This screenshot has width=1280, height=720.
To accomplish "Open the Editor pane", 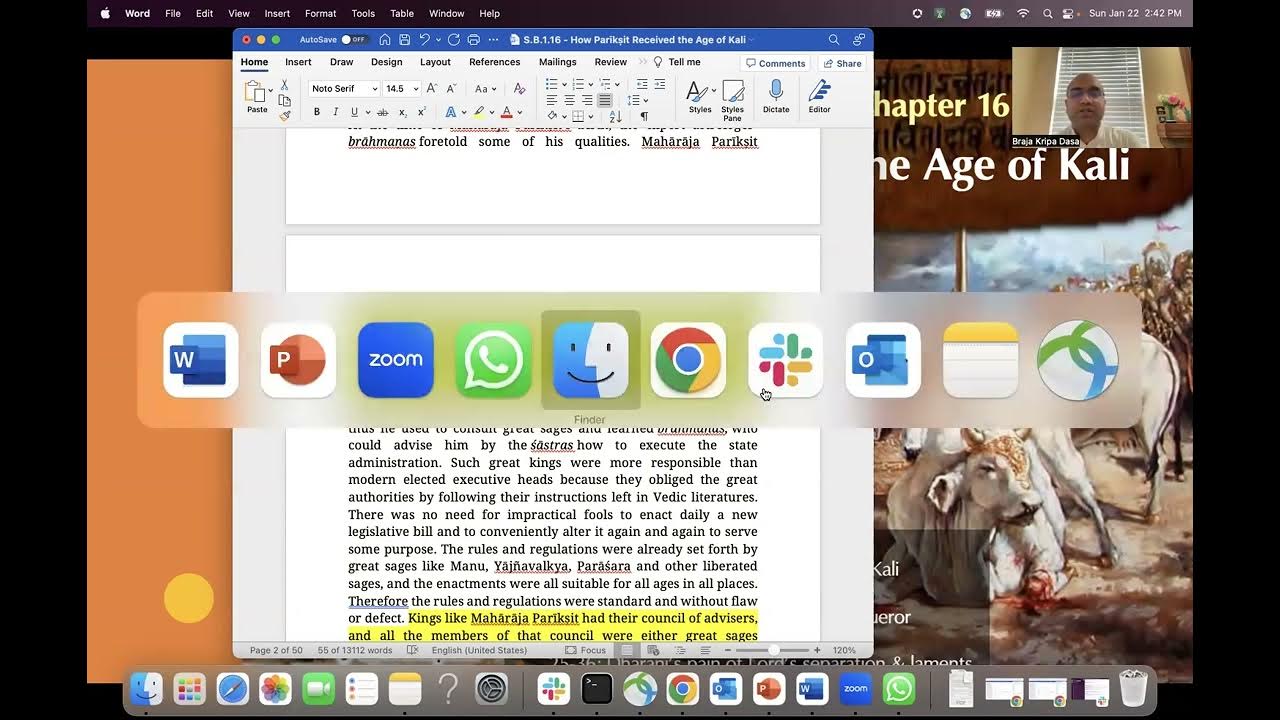I will click(819, 96).
